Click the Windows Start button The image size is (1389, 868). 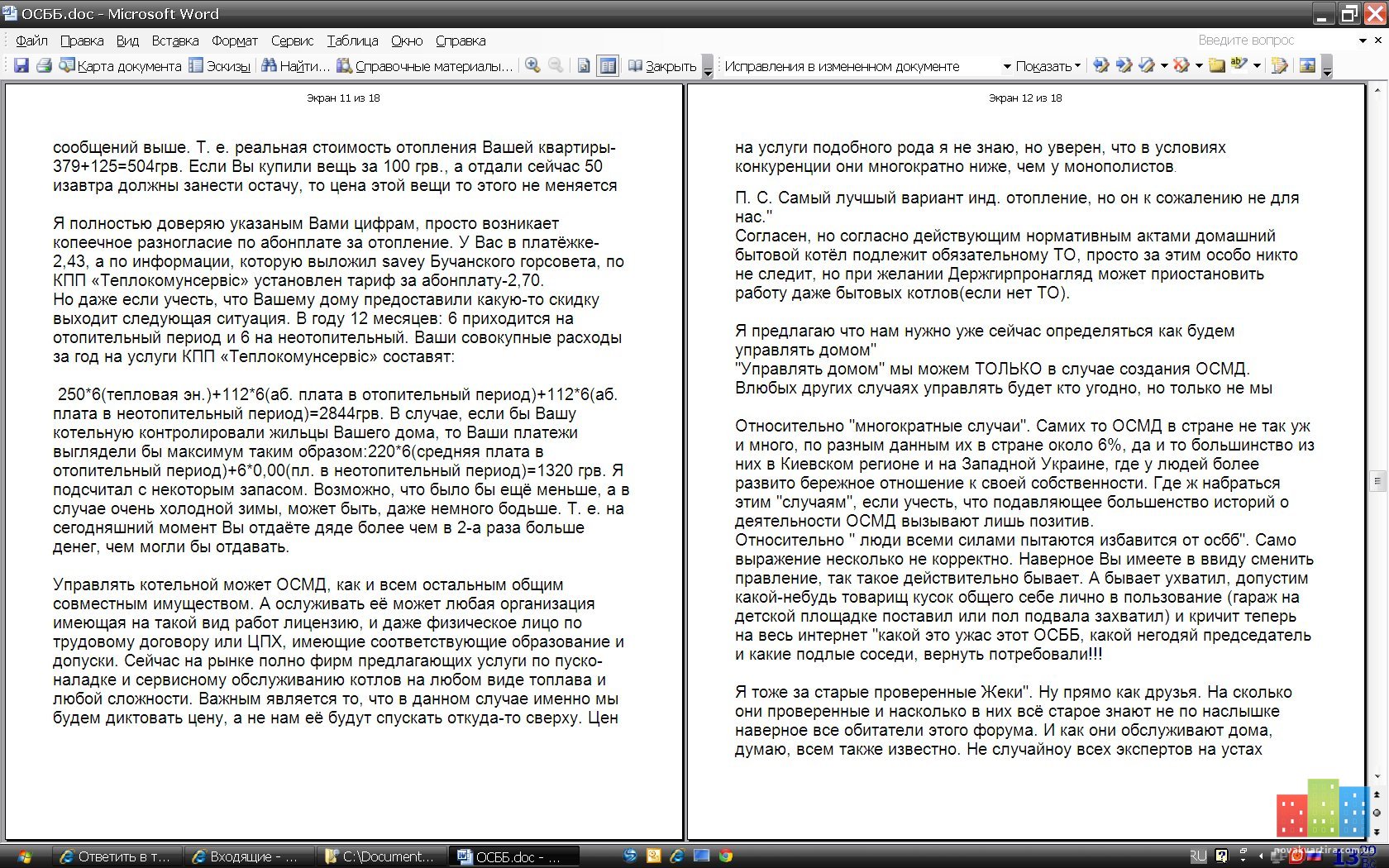pyautogui.click(x=23, y=856)
